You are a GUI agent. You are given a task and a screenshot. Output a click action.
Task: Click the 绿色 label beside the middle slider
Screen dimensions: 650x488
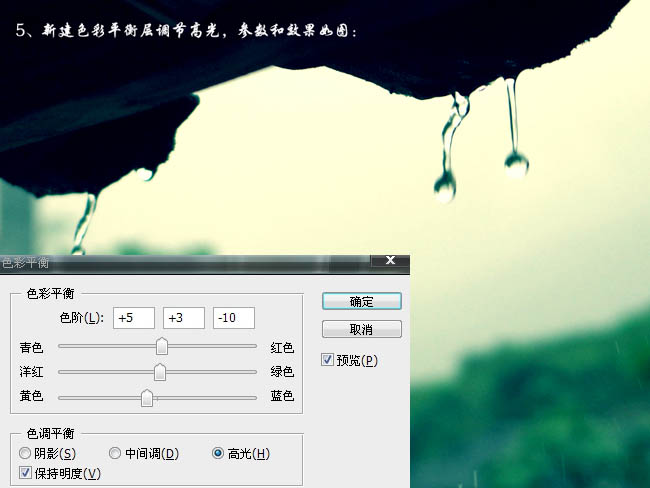click(282, 372)
